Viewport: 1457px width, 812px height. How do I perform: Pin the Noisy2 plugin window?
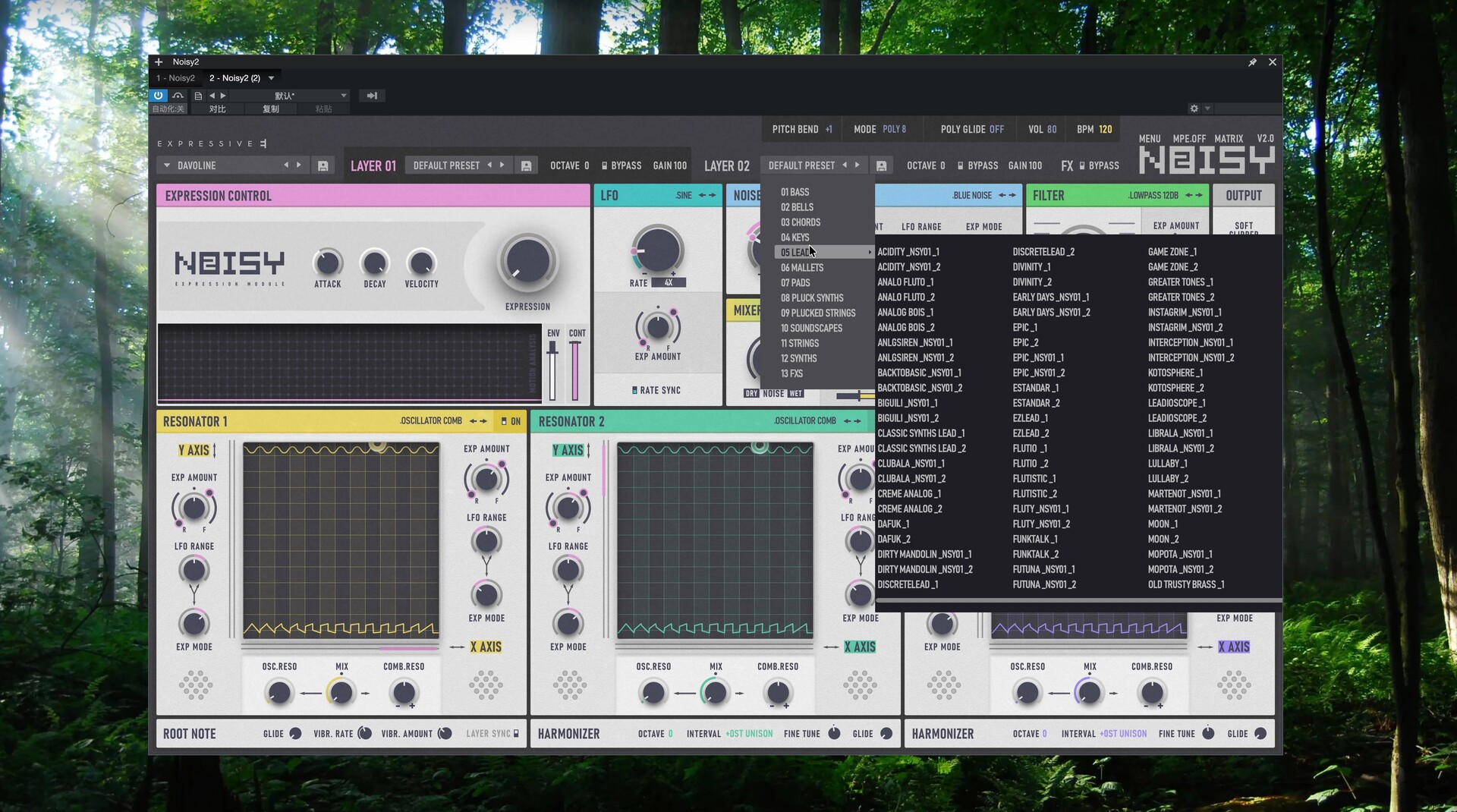click(x=1252, y=62)
